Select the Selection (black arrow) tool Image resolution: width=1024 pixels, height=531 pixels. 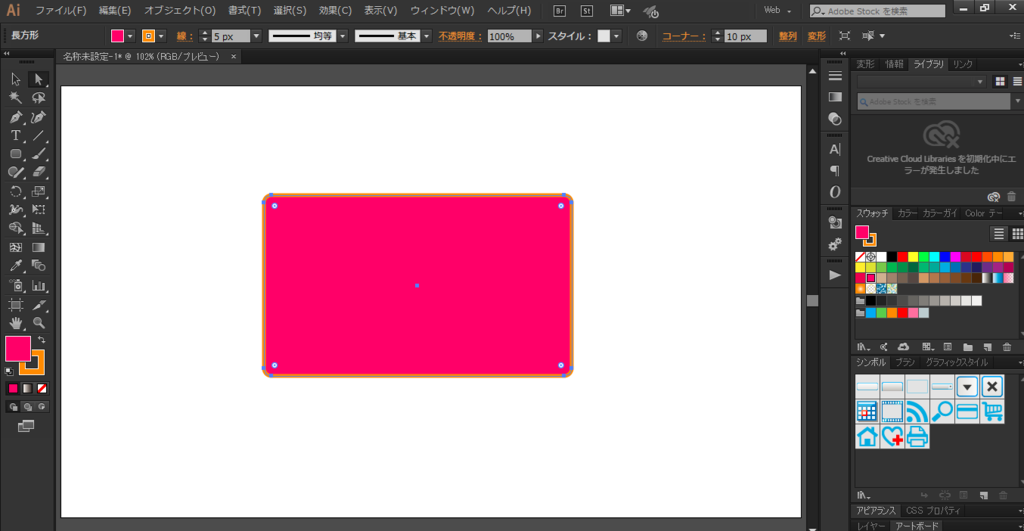16,79
